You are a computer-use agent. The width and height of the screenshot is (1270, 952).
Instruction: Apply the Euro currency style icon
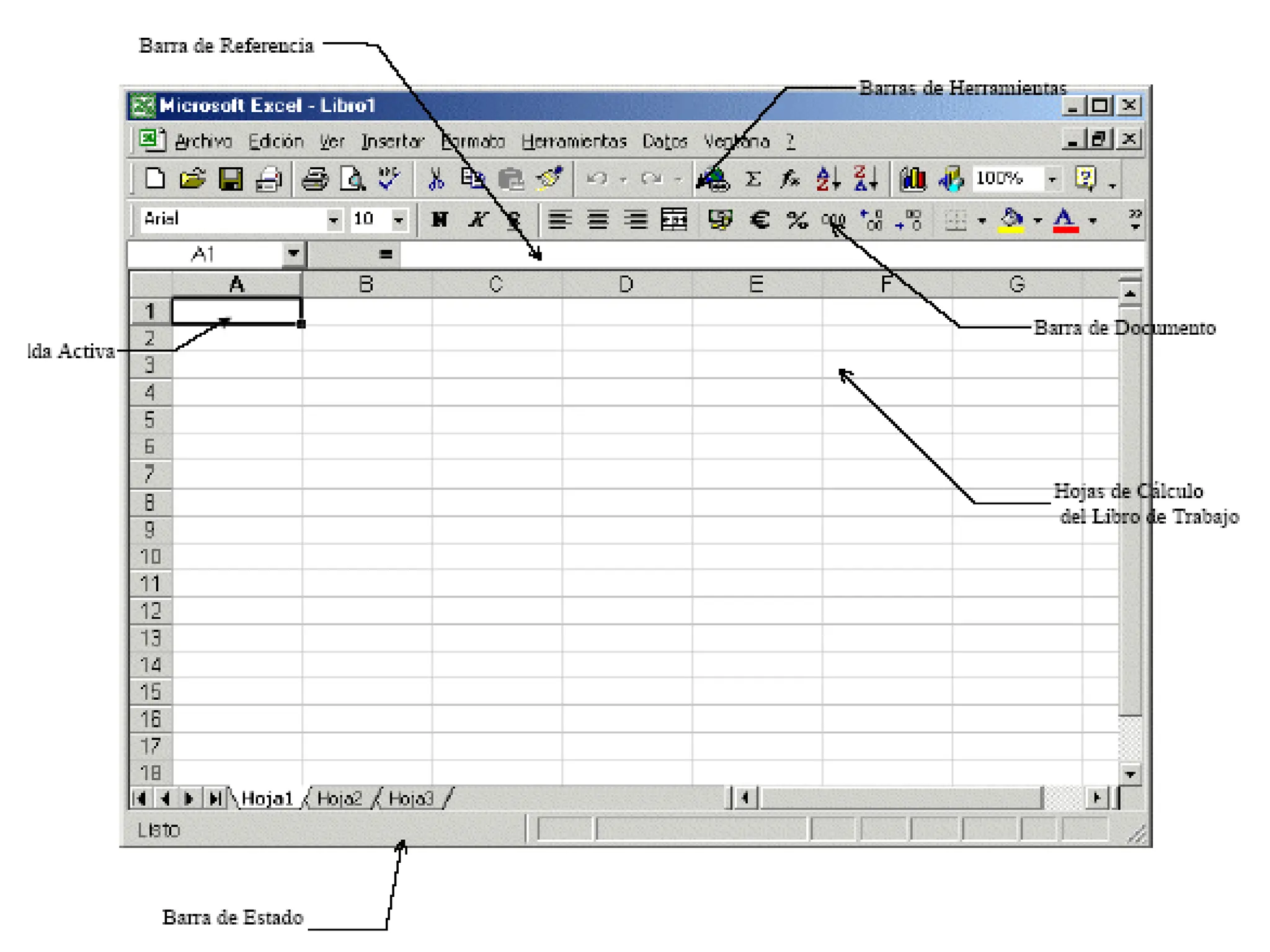pos(759,219)
